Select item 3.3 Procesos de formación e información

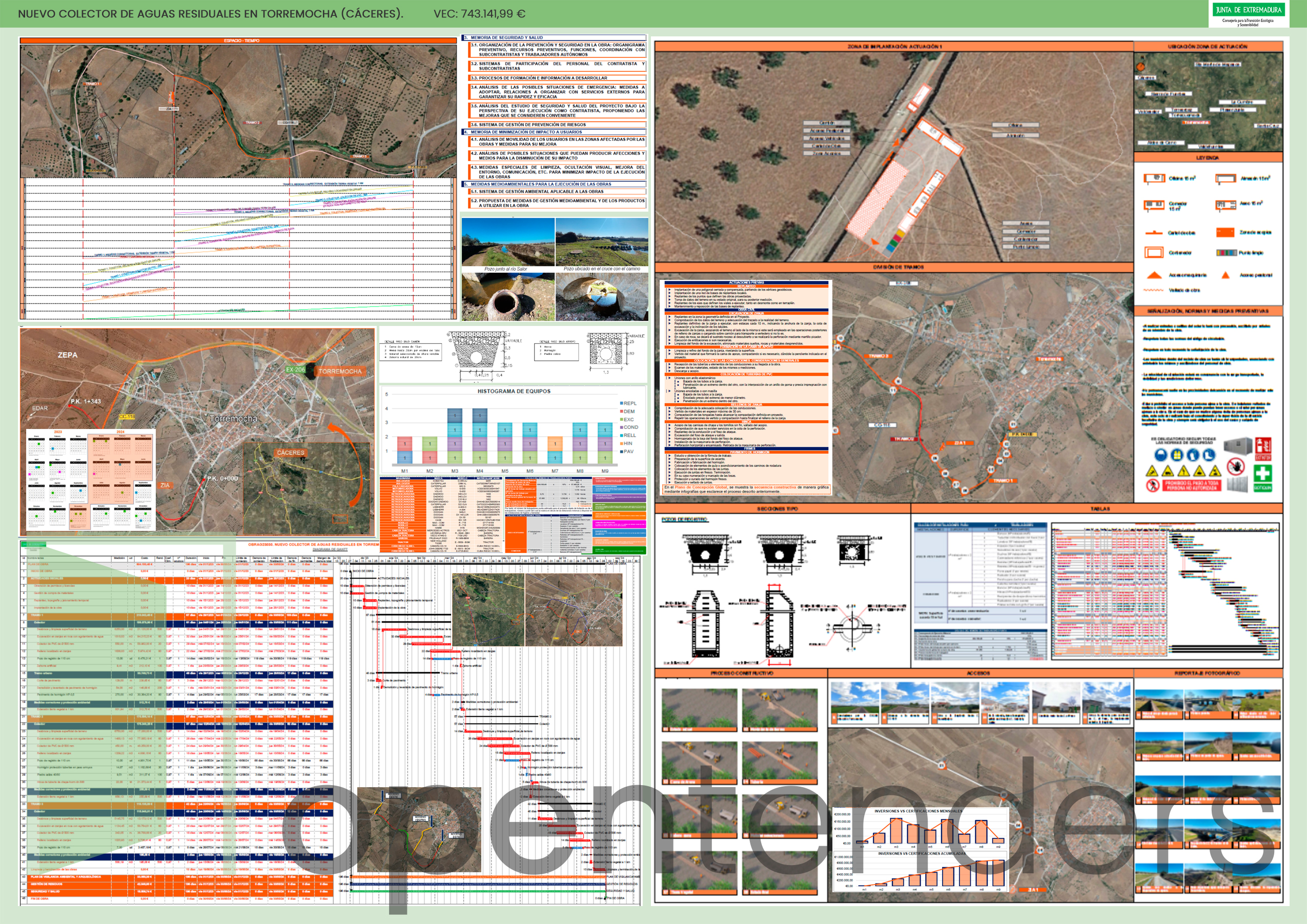[x=557, y=77]
